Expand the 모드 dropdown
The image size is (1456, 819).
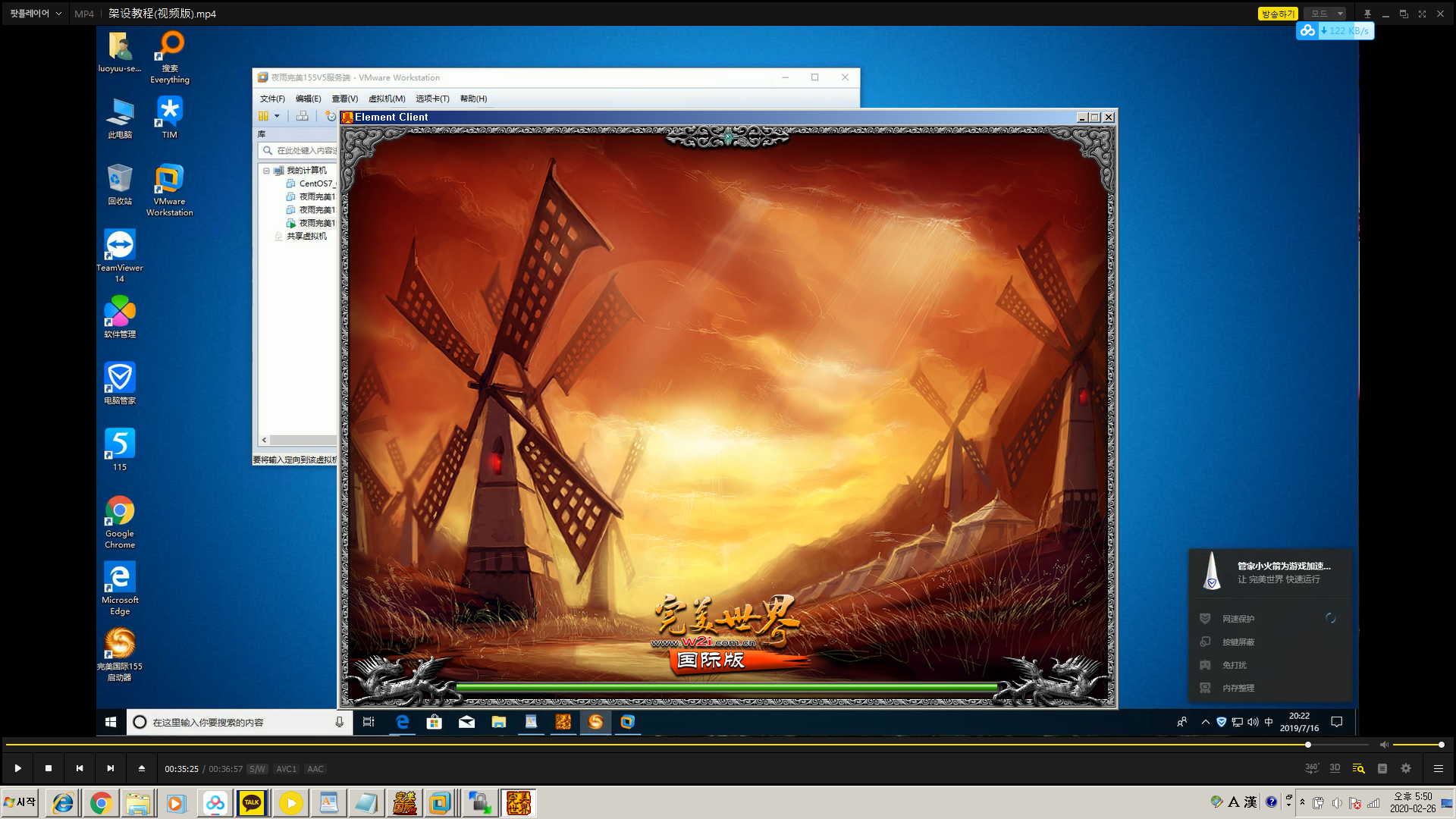tap(1326, 14)
